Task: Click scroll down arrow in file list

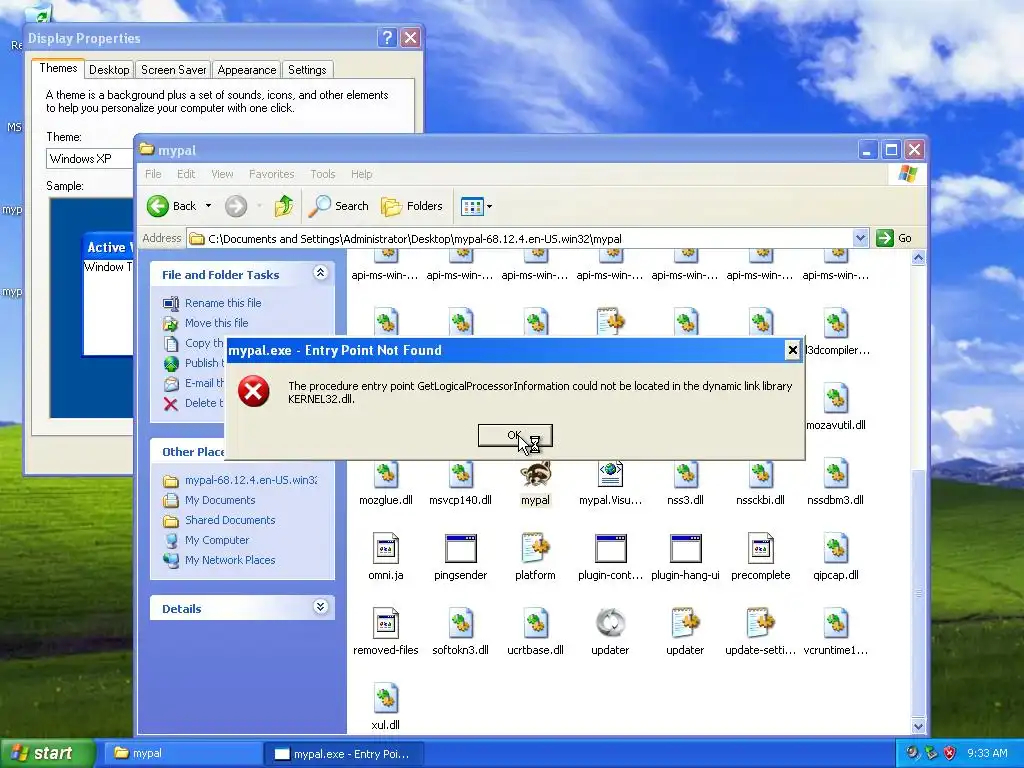Action: pos(918,726)
